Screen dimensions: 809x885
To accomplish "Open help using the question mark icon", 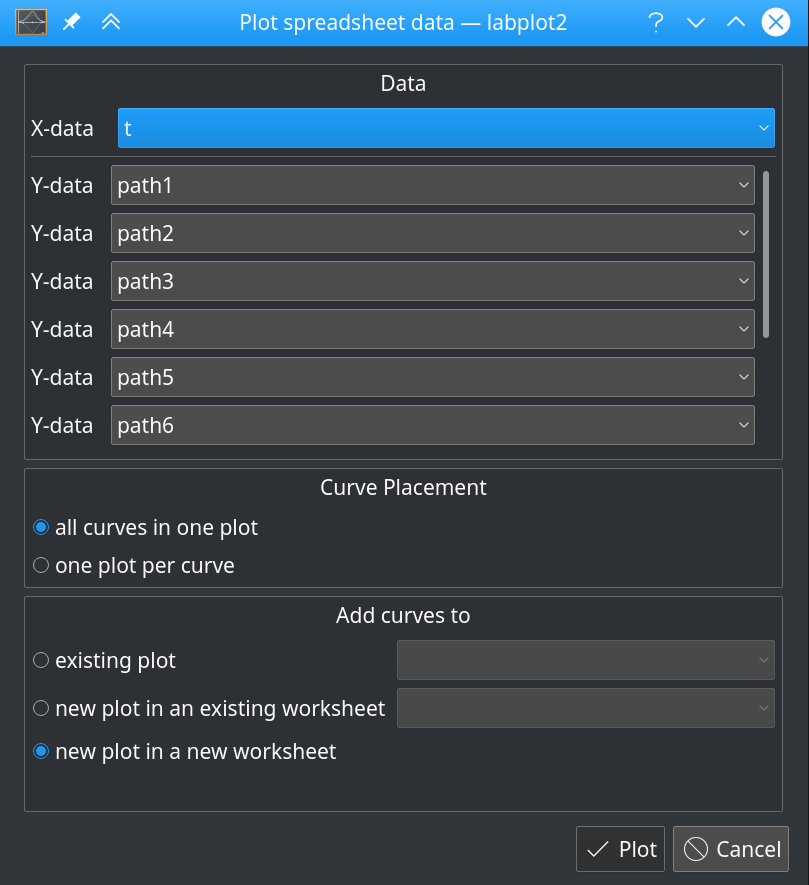I will tap(655, 22).
